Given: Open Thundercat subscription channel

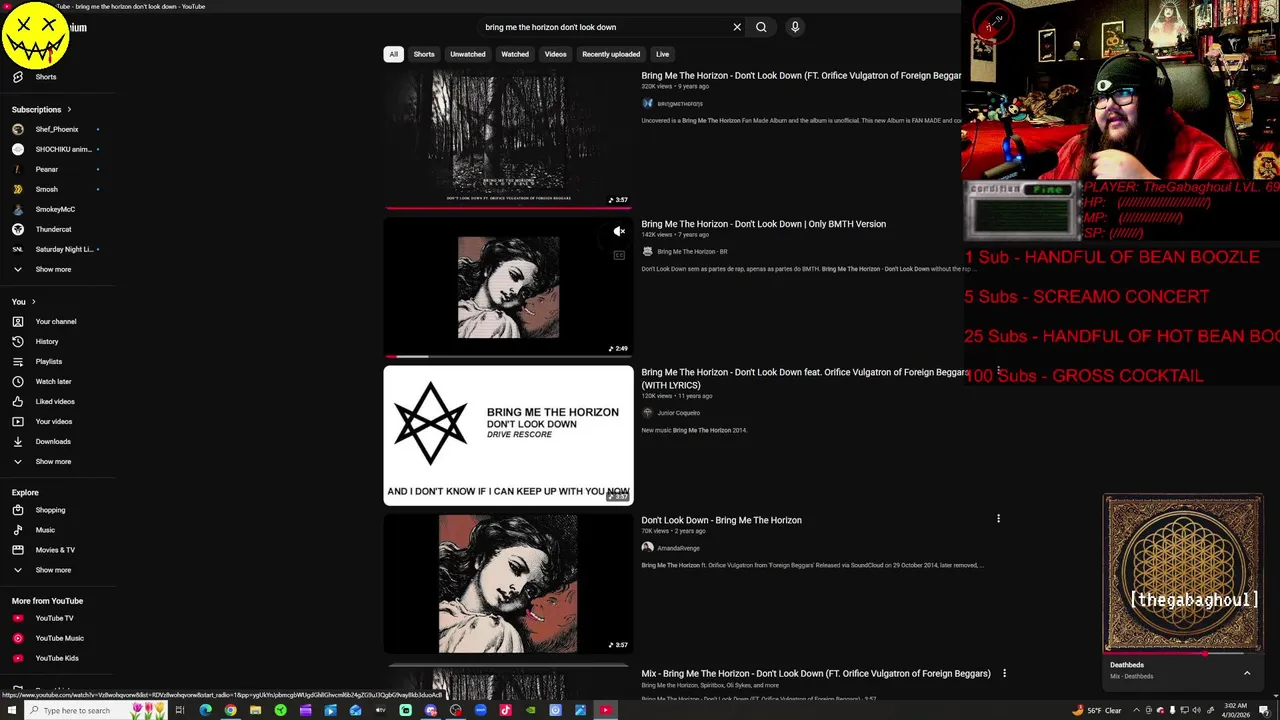Looking at the screenshot, I should click(52, 229).
